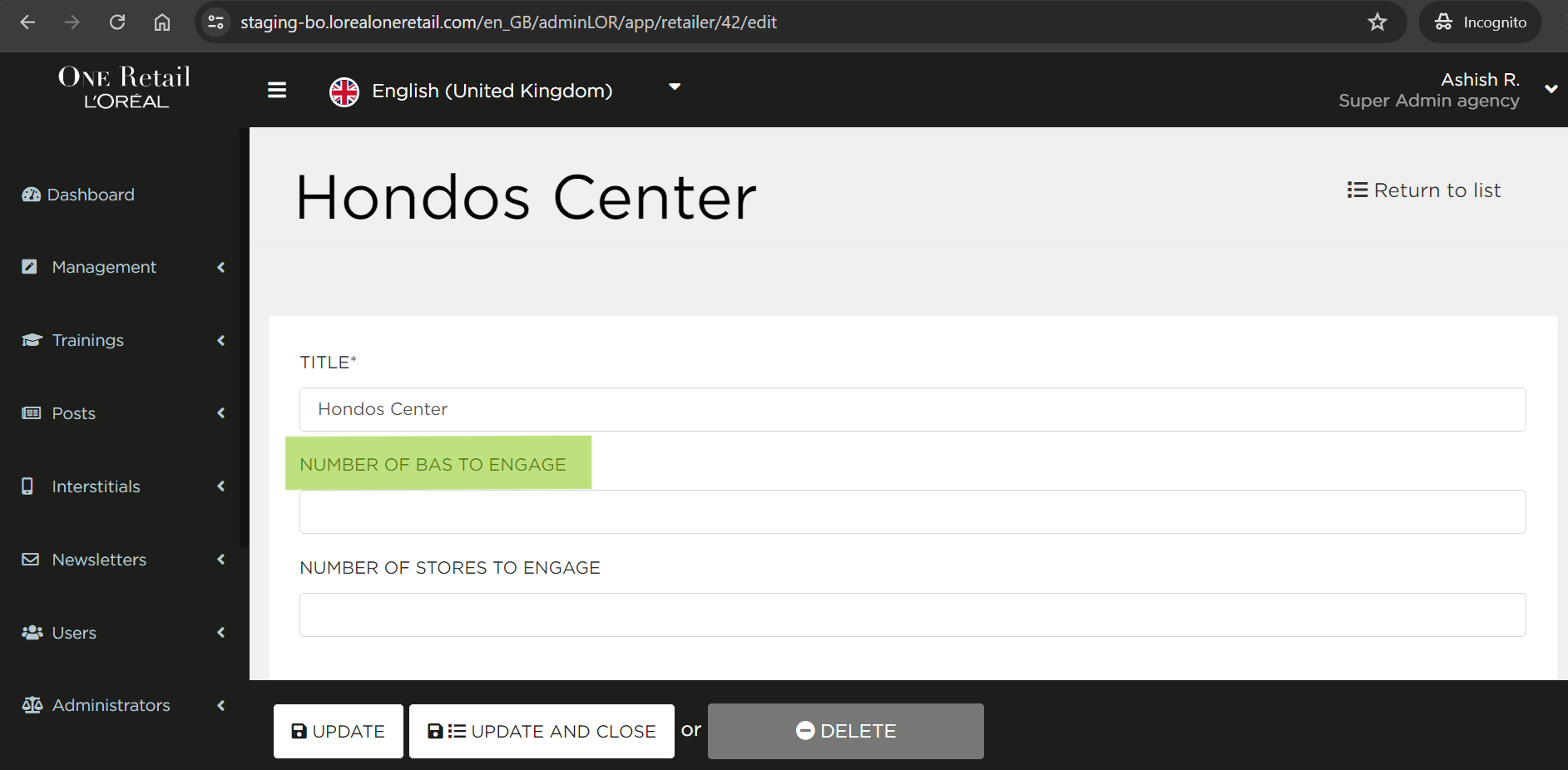The image size is (1568, 770).
Task: Open the Administrators sidebar menu
Action: coord(111,705)
